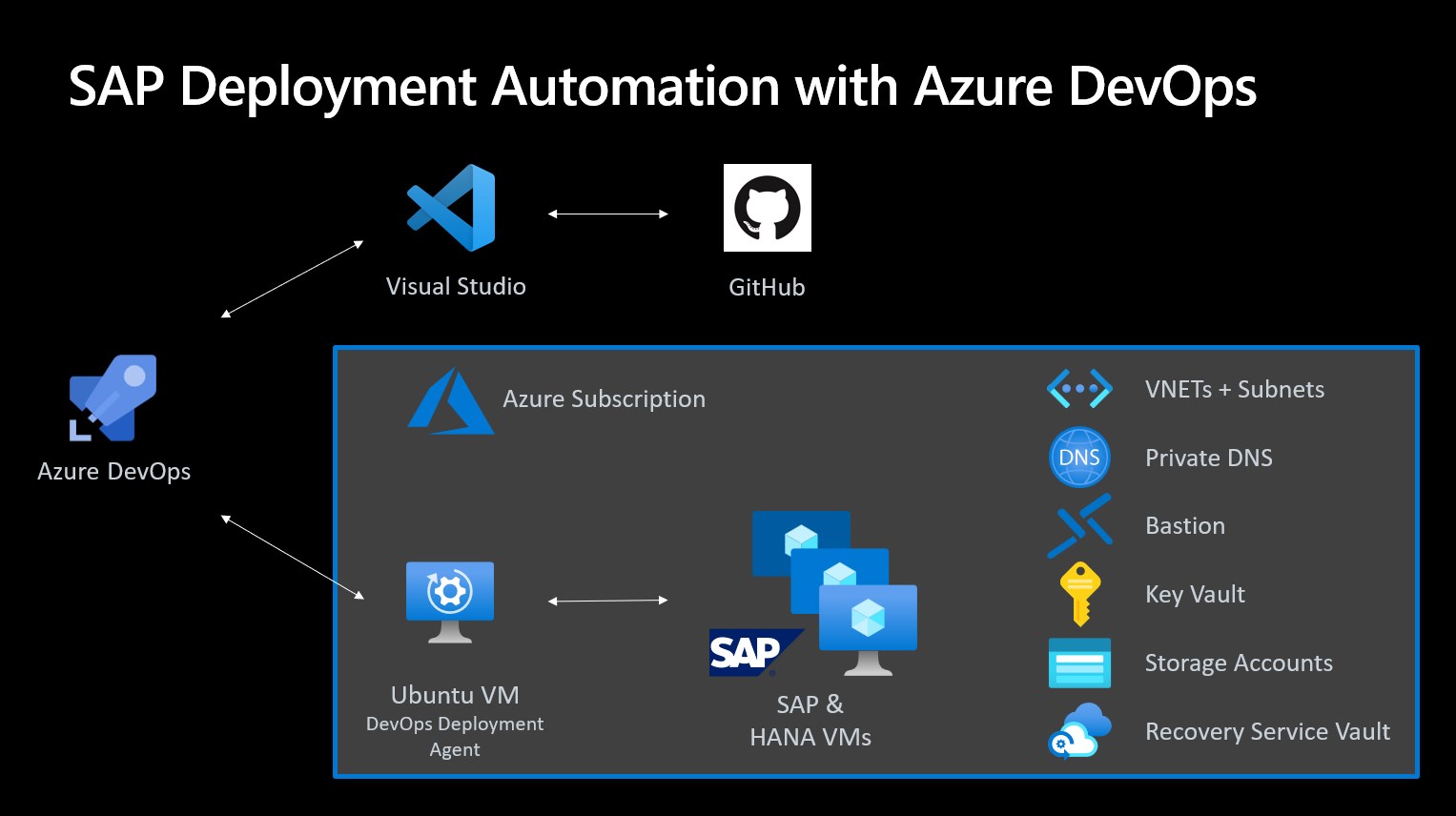Click the yellow Key Vault key icon

[x=1079, y=594]
